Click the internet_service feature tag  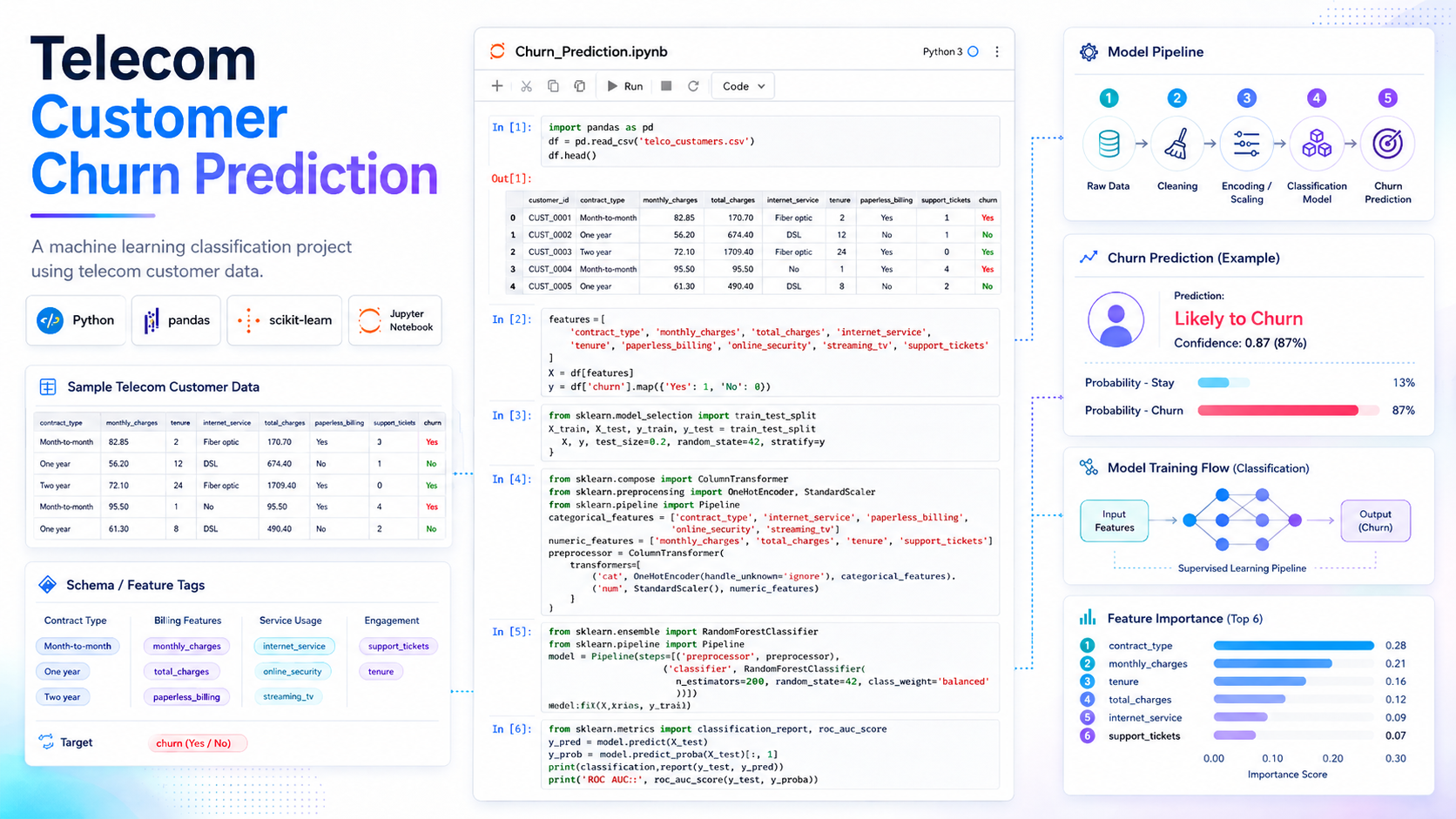[x=294, y=646]
